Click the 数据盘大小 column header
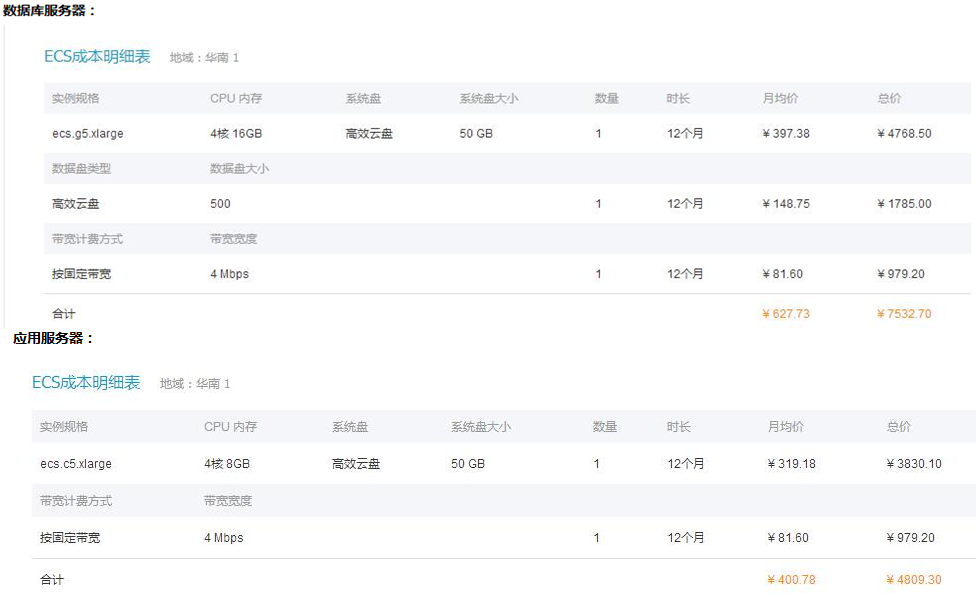976x608 pixels. point(239,169)
